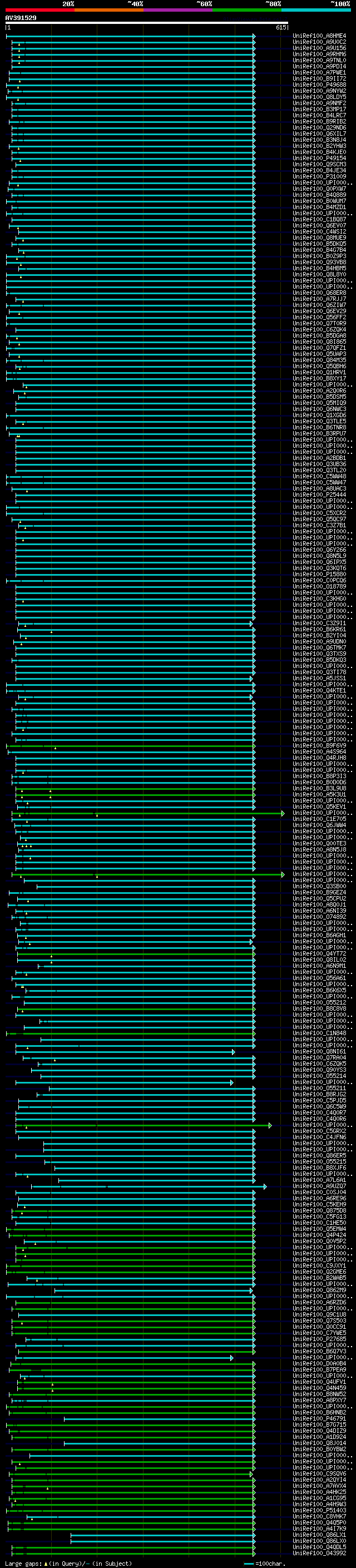Click the cyan ~100% identity legend bar
This screenshot has width=356, height=1568.
[x=316, y=10]
